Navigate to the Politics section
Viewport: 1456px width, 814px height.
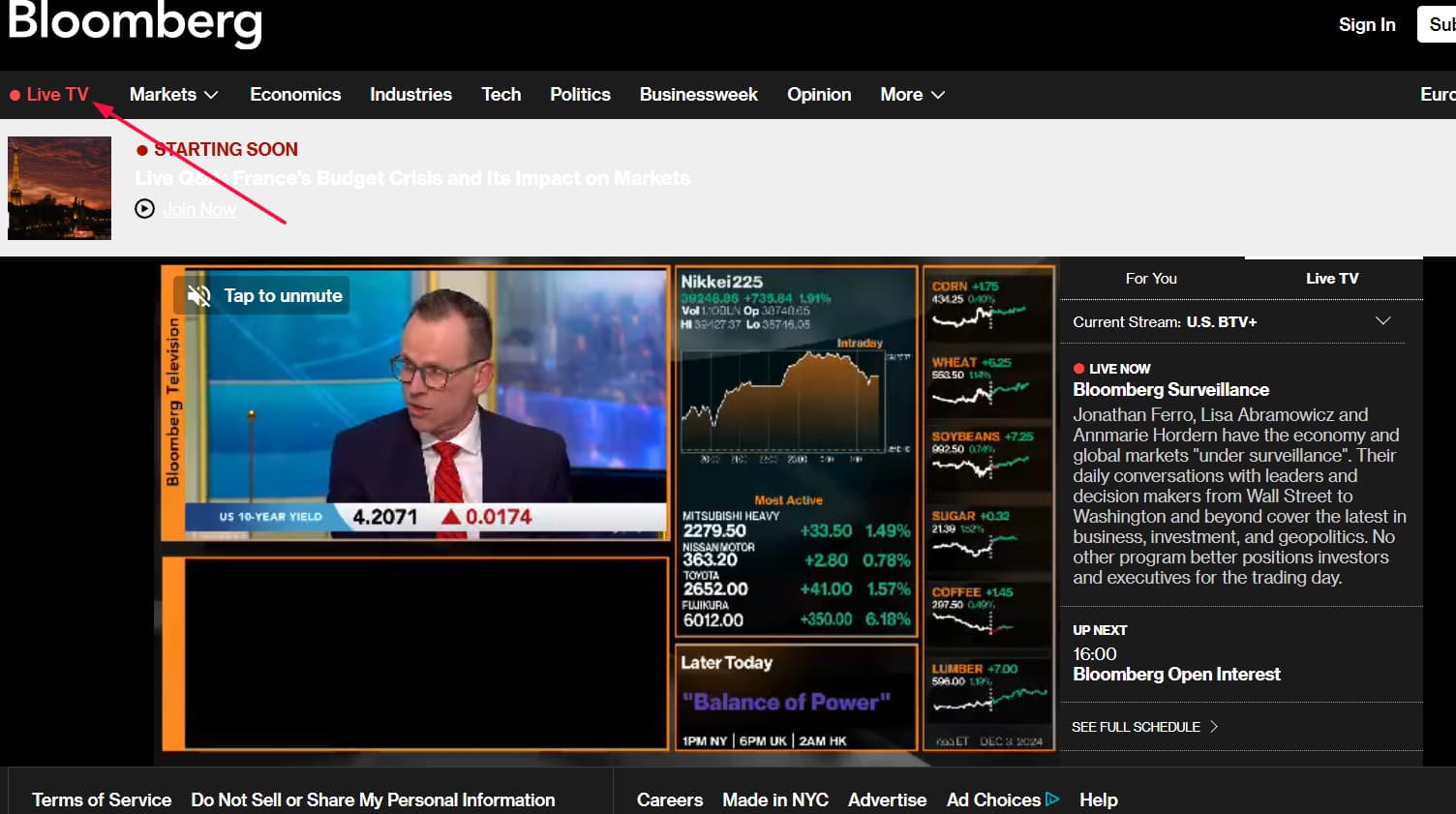tap(580, 94)
